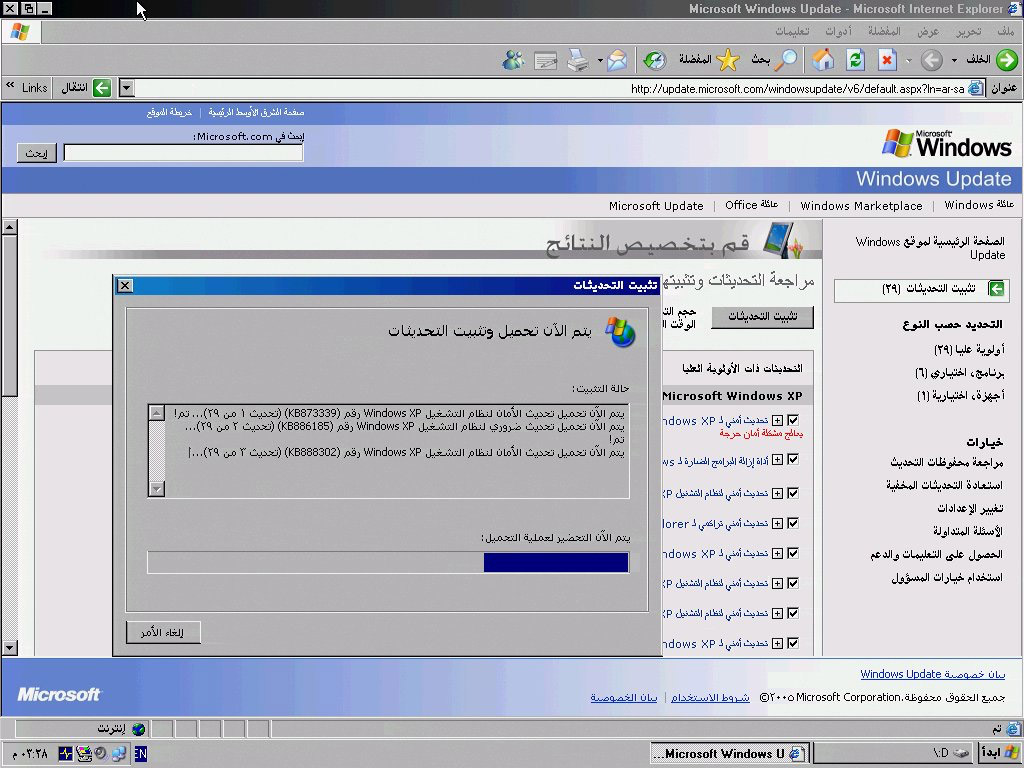Screen dimensions: 1024x768
Task: Open تغيير الإعدادات sidebar link
Action: pos(970,508)
